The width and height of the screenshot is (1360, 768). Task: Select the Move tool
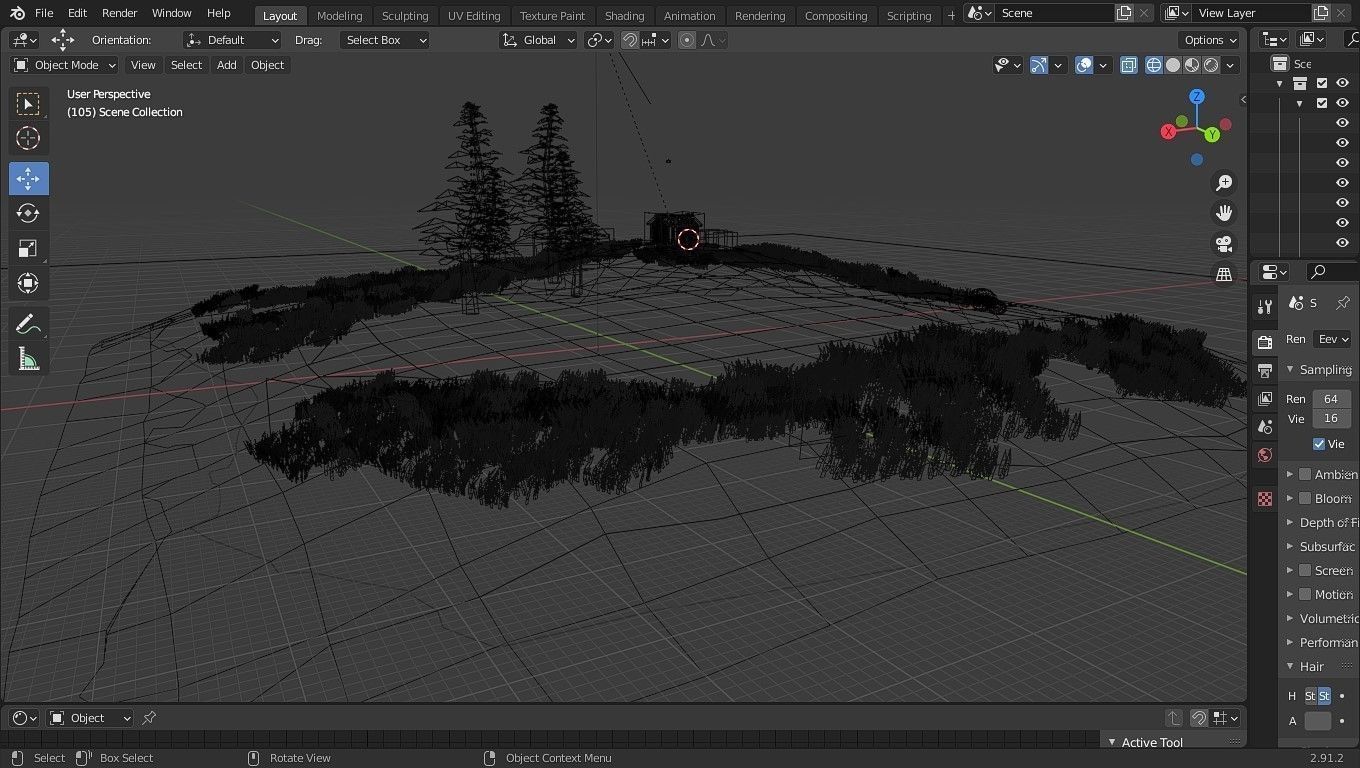28,179
